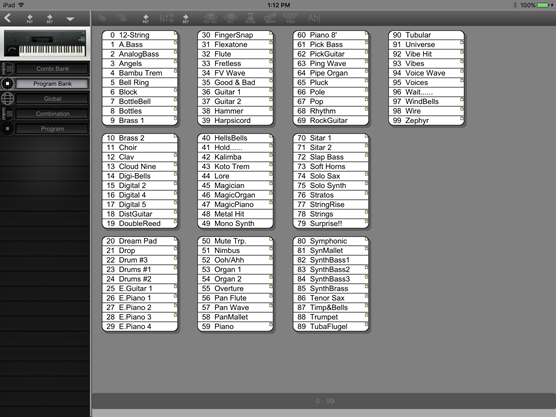Select program 69 RockGuitar
The height and width of the screenshot is (417, 556).
pos(331,121)
